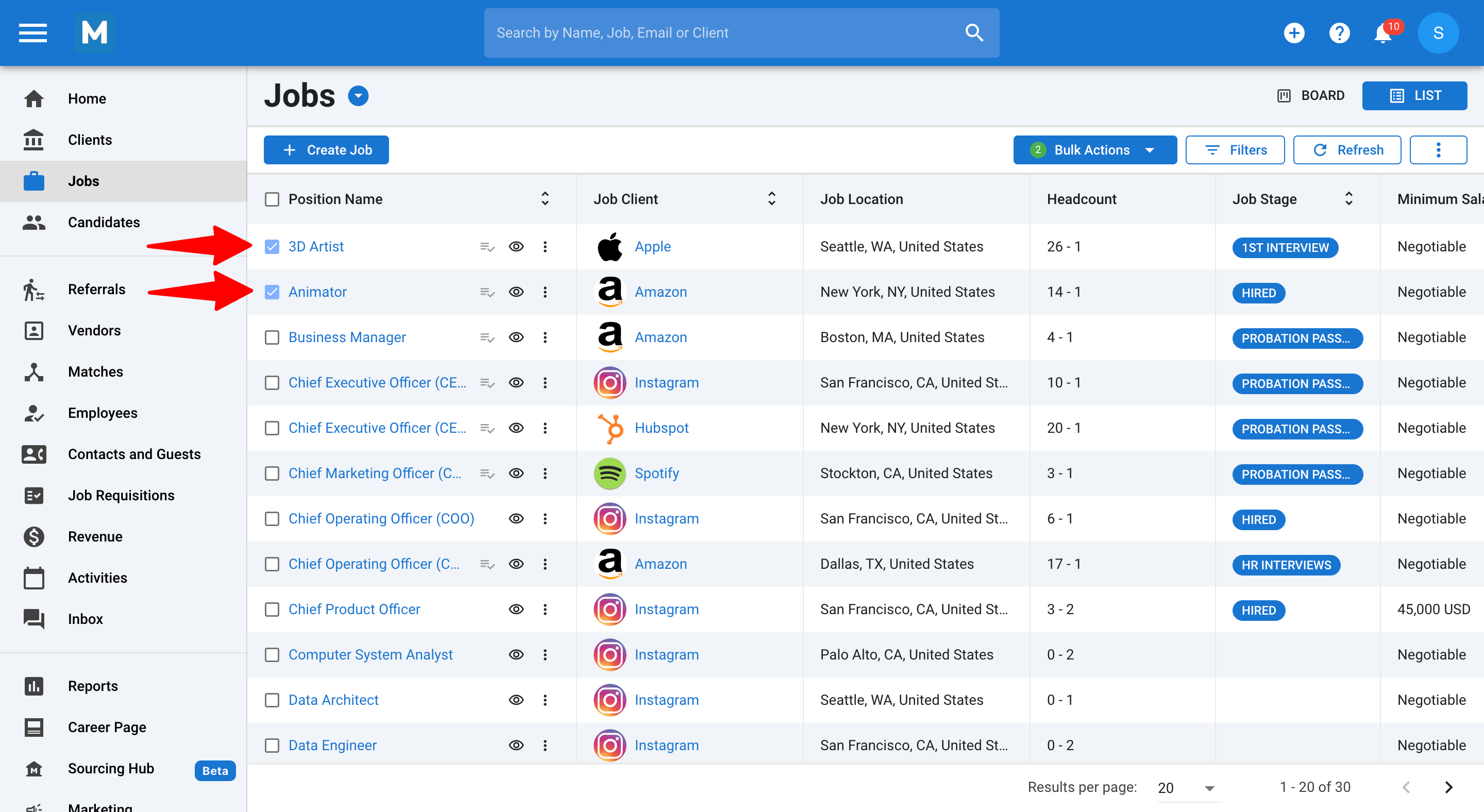Uncheck the Animator checkbox
Image resolution: width=1484 pixels, height=812 pixels.
tap(272, 292)
